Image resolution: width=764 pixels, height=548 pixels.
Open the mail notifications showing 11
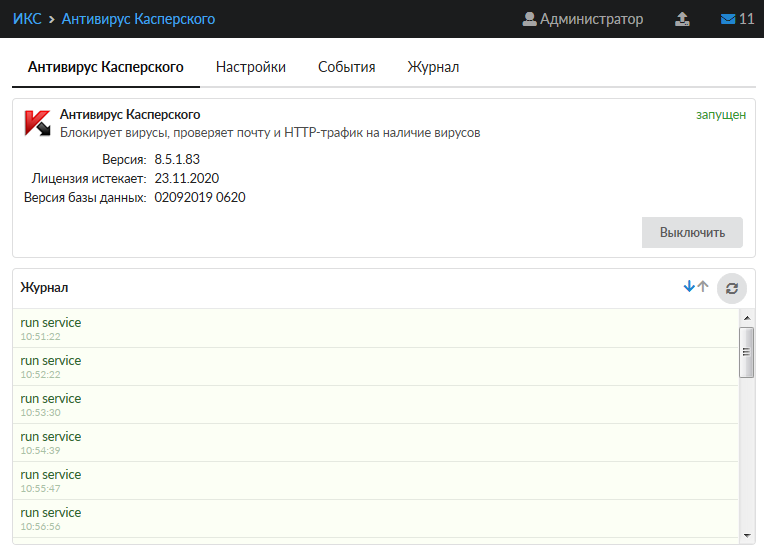[x=737, y=19]
